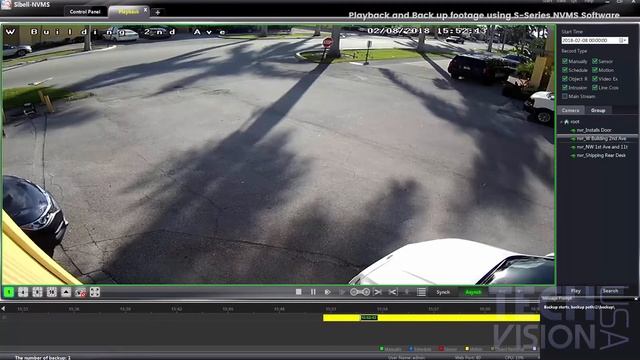Select the single-view 1 layout button
640x360 pixels.
click(9, 292)
